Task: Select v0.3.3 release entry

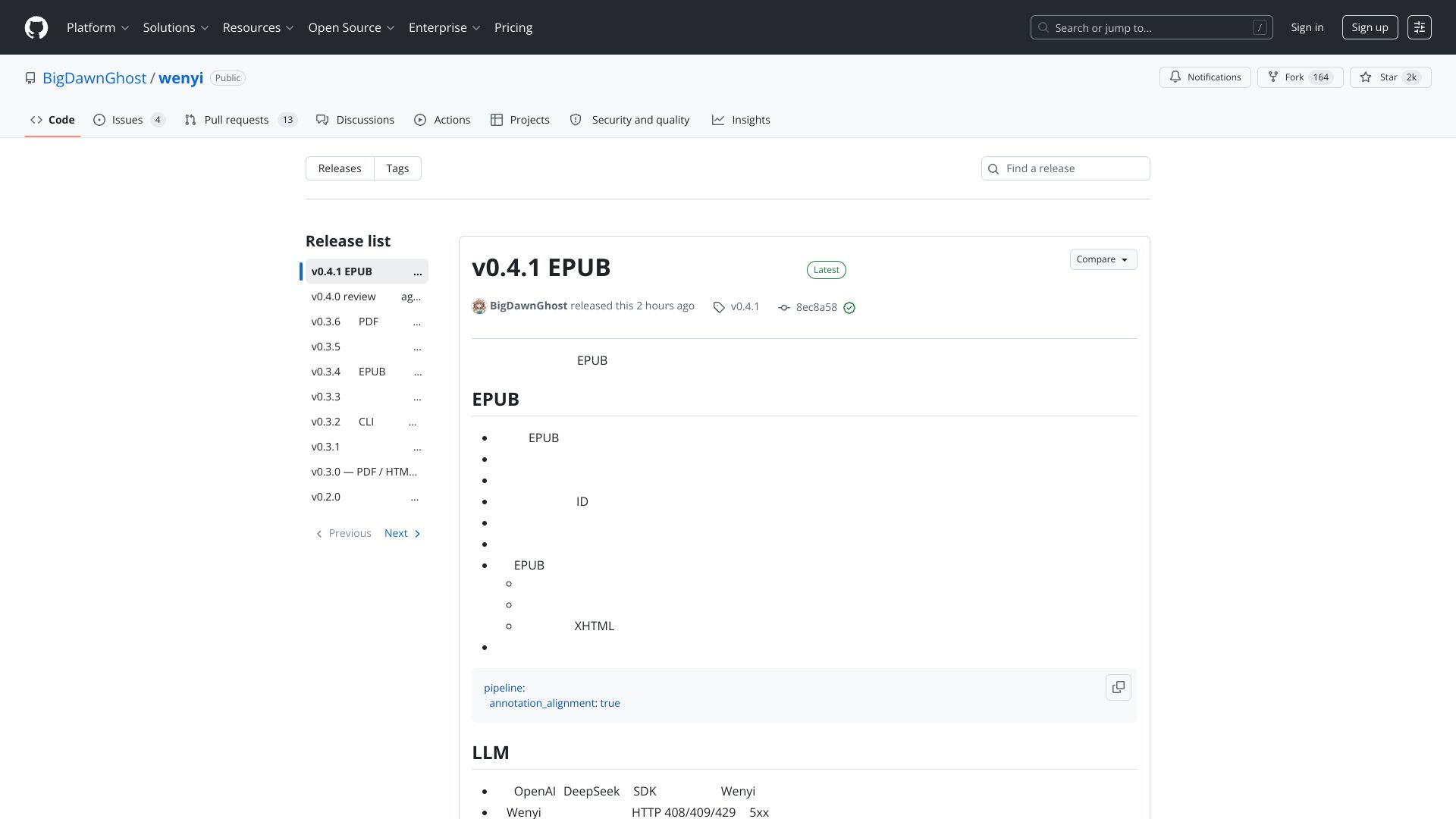Action: pyautogui.click(x=367, y=397)
